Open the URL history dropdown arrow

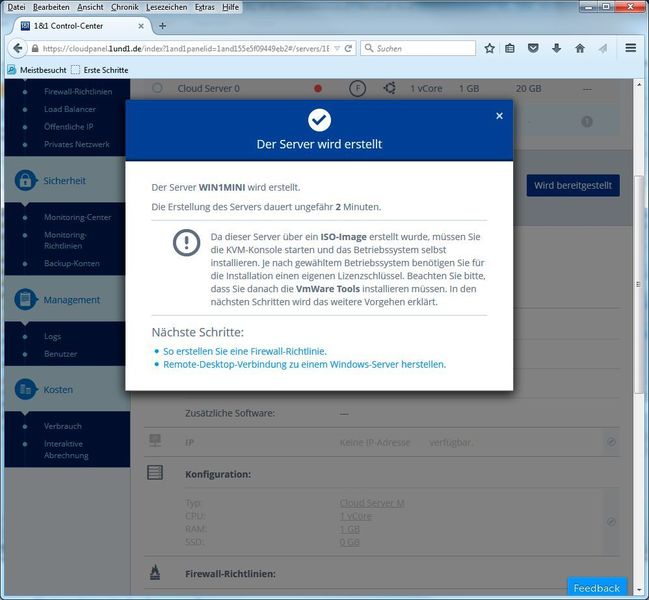pos(337,48)
